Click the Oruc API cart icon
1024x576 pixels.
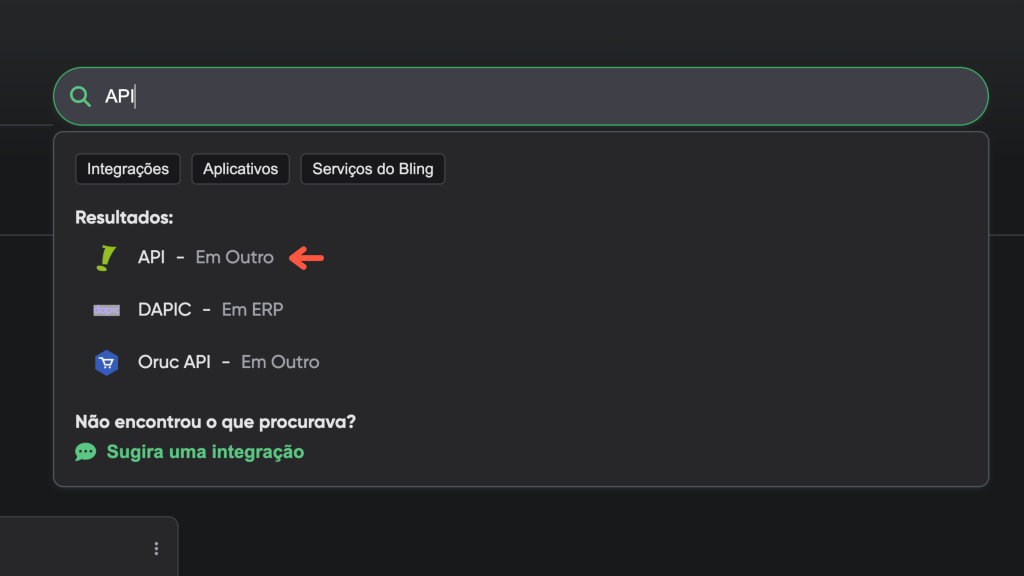coord(106,362)
